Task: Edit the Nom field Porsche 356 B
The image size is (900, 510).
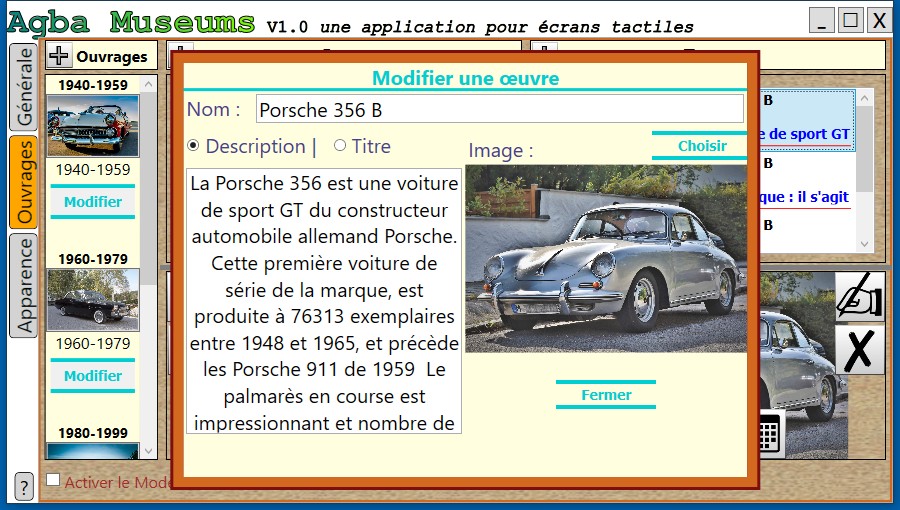Action: [x=499, y=110]
